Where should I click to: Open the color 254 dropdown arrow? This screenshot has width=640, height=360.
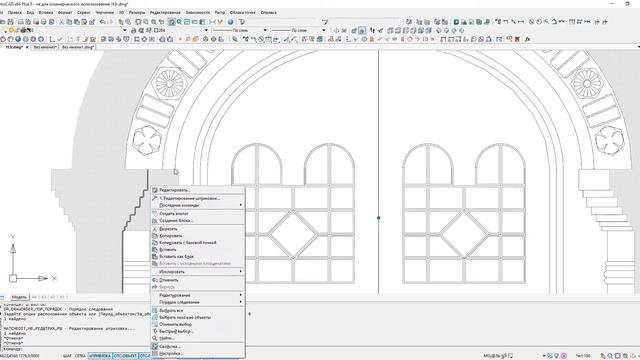point(206,30)
